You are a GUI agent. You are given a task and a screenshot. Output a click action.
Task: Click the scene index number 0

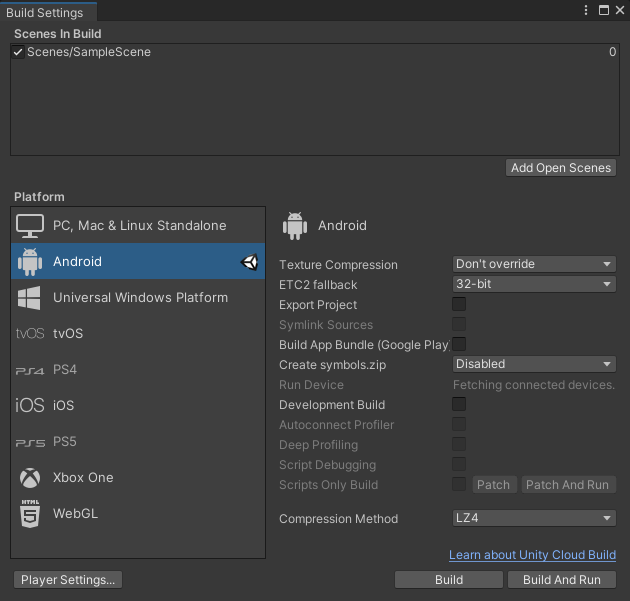(612, 52)
